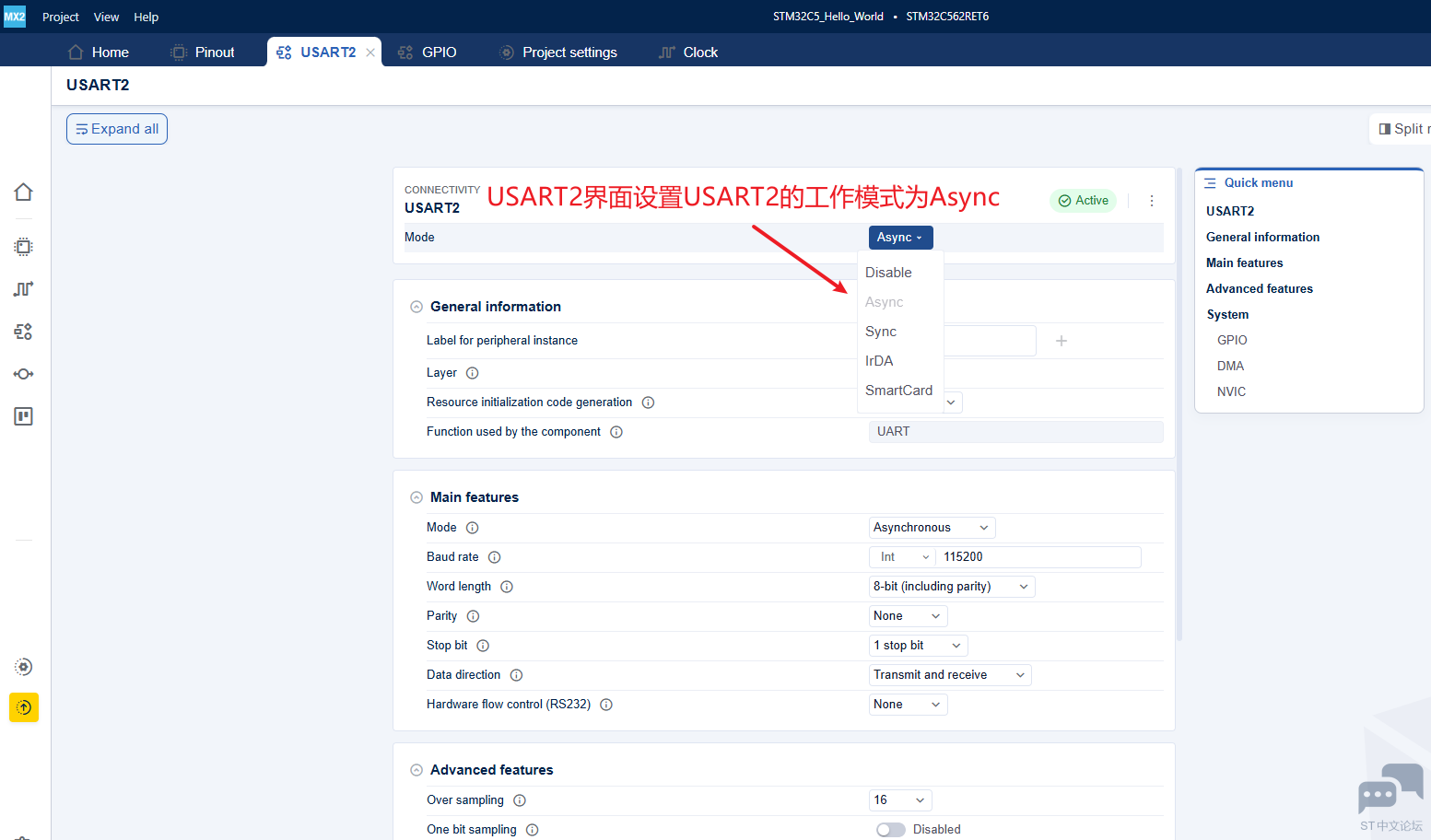1431x840 pixels.
Task: Switch to the Project settings tab
Action: click(x=558, y=52)
